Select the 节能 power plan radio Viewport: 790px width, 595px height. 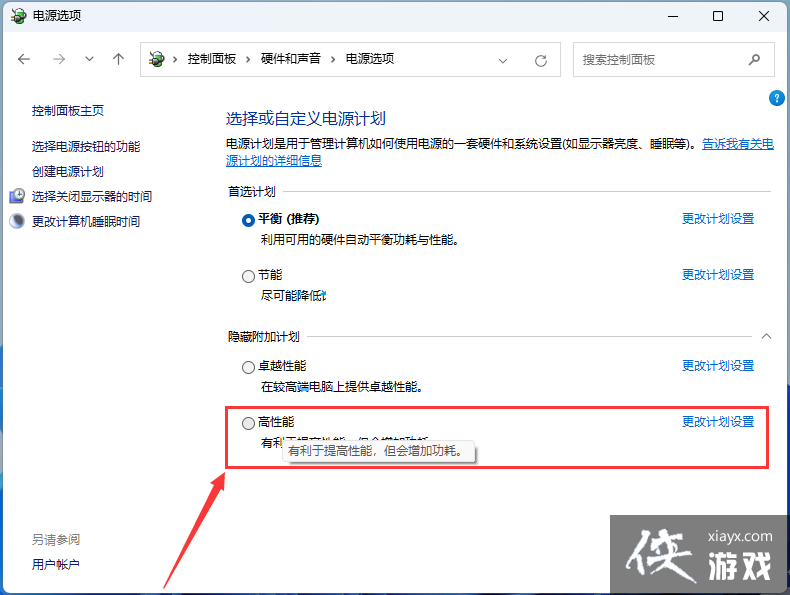[x=248, y=276]
